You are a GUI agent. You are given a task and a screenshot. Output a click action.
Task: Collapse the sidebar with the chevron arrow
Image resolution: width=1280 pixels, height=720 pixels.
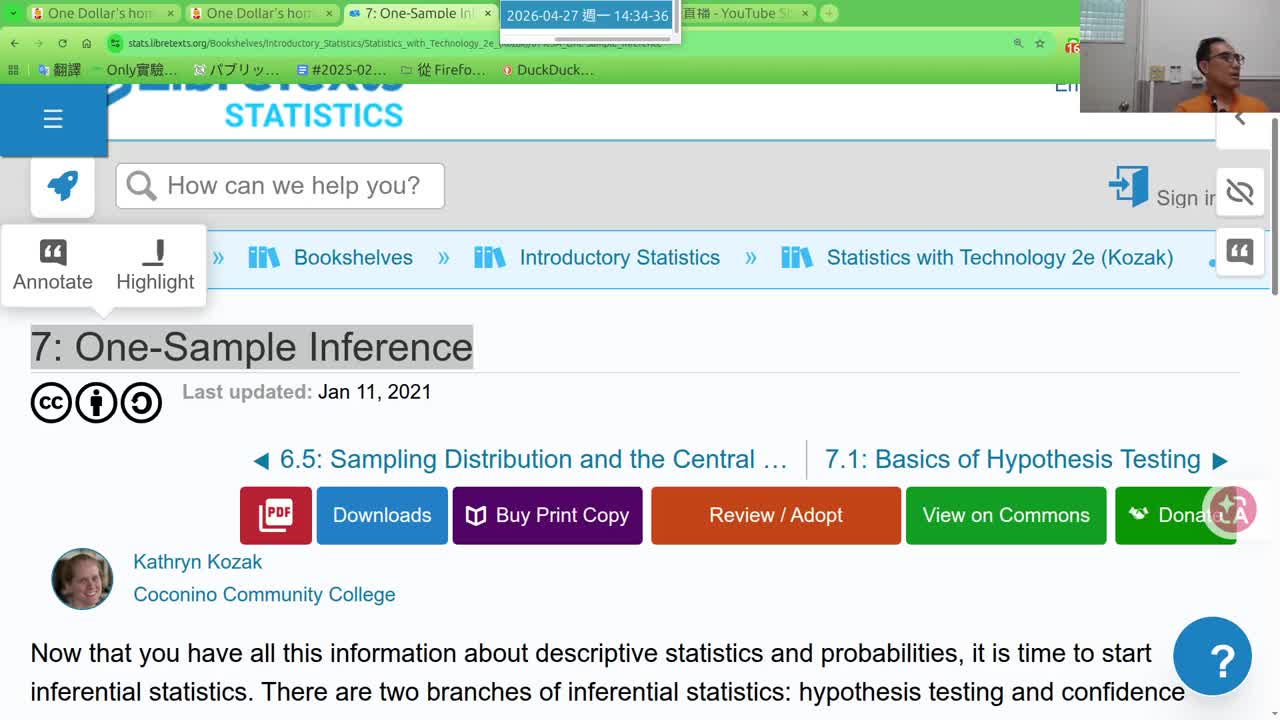[x=1240, y=118]
